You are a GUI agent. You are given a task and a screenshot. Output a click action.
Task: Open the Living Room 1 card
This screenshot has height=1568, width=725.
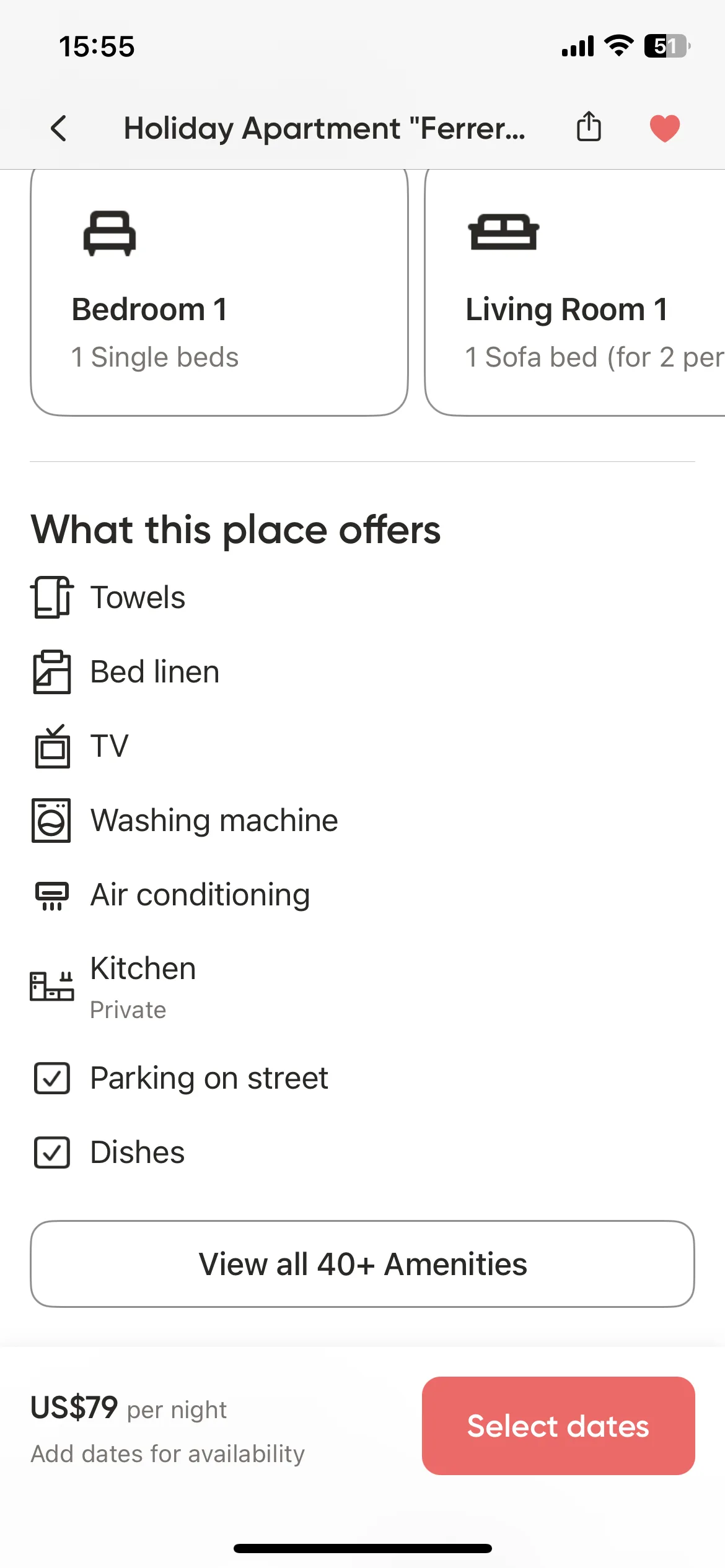tap(575, 292)
